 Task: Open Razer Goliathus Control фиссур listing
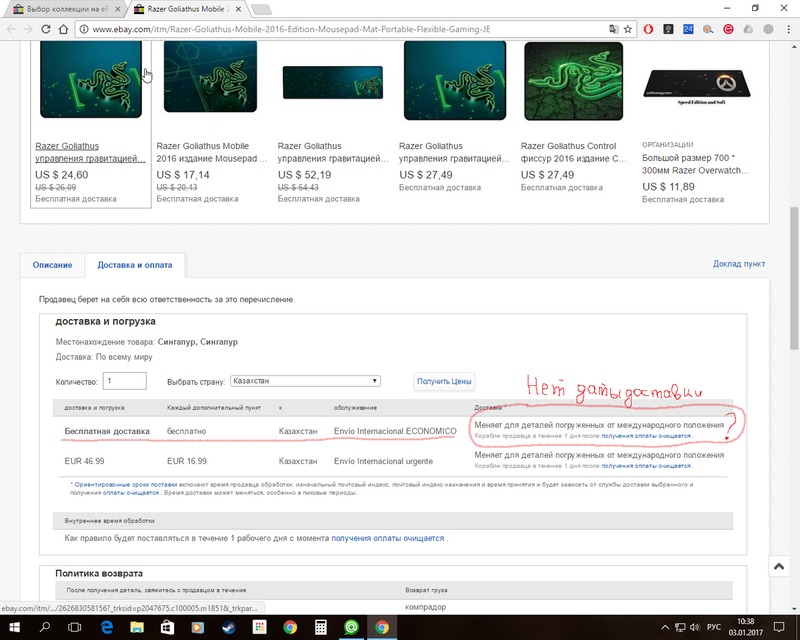click(x=574, y=152)
